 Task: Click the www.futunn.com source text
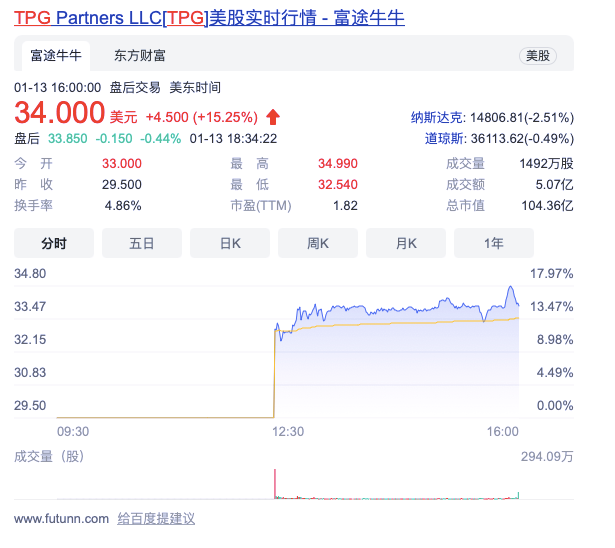pyautogui.click(x=61, y=519)
